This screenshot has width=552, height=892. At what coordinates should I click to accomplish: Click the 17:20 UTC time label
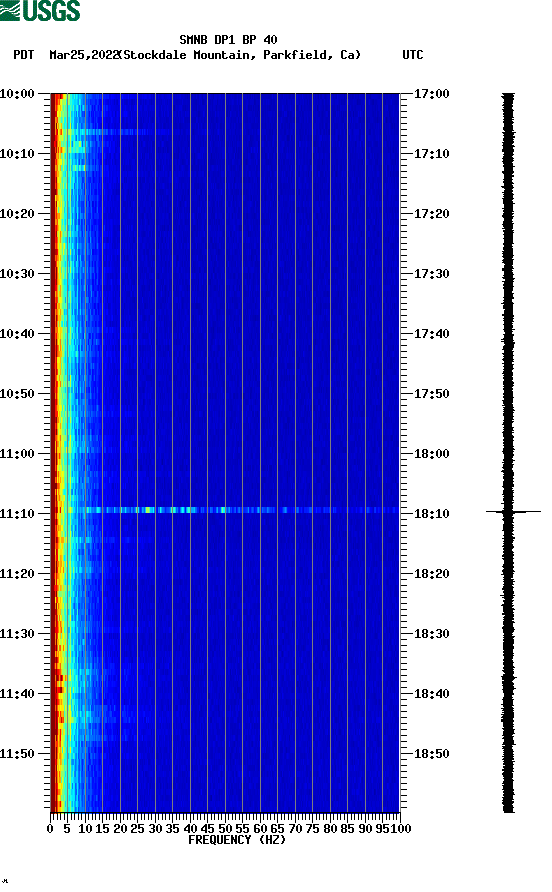(x=431, y=214)
